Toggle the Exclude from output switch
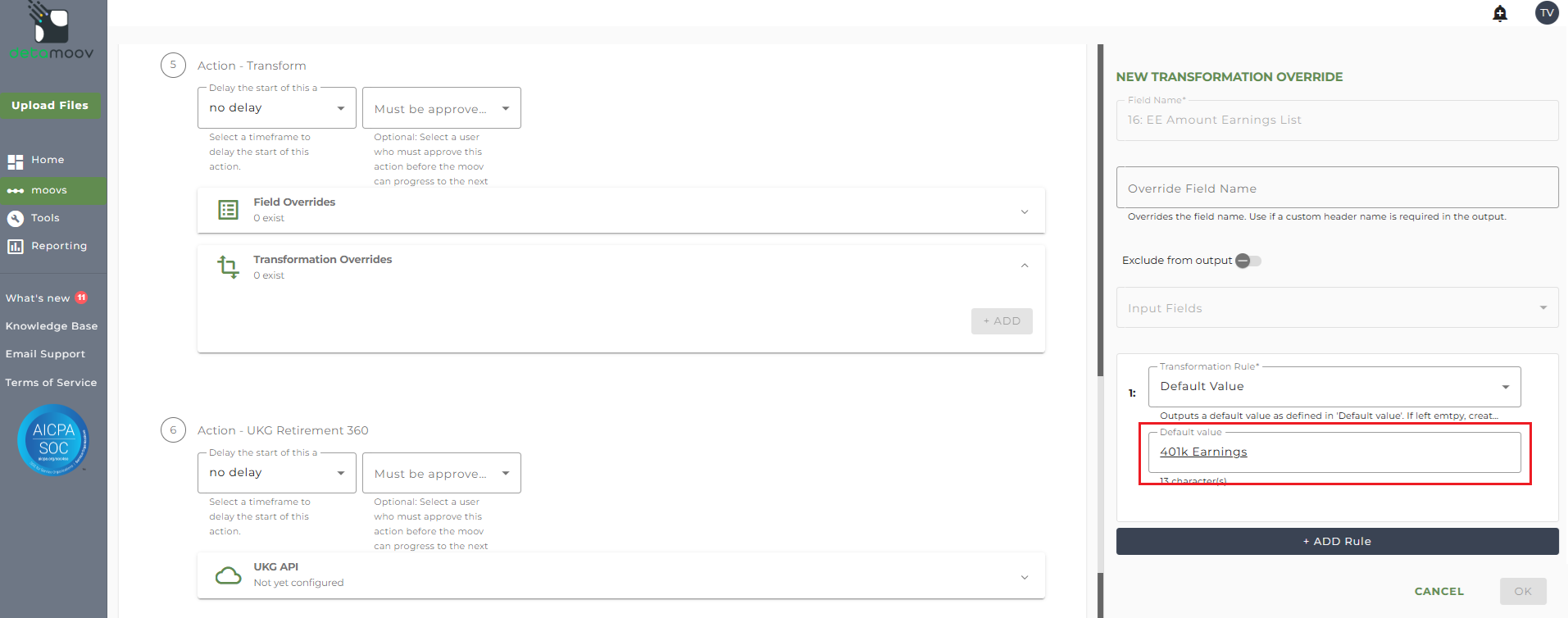The image size is (1568, 618). click(x=1248, y=261)
